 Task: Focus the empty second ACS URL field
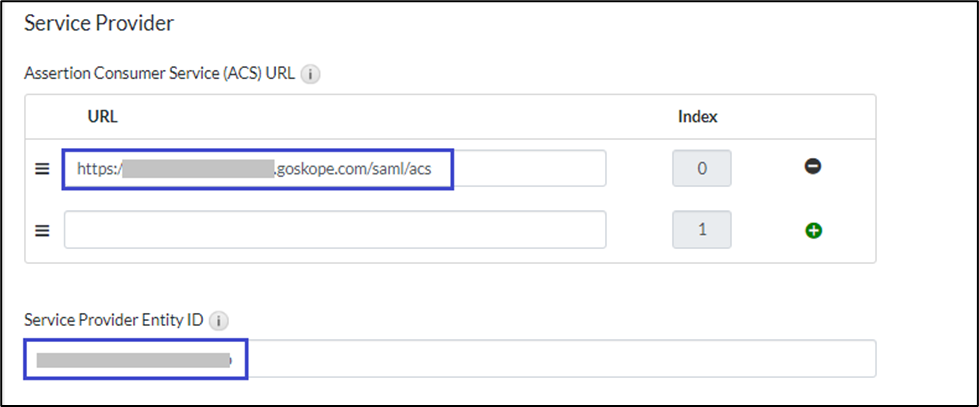[335, 230]
